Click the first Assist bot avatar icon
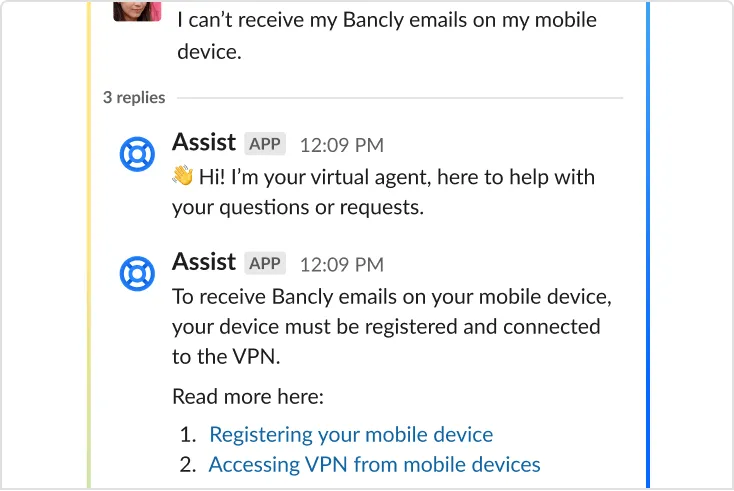 tap(138, 154)
